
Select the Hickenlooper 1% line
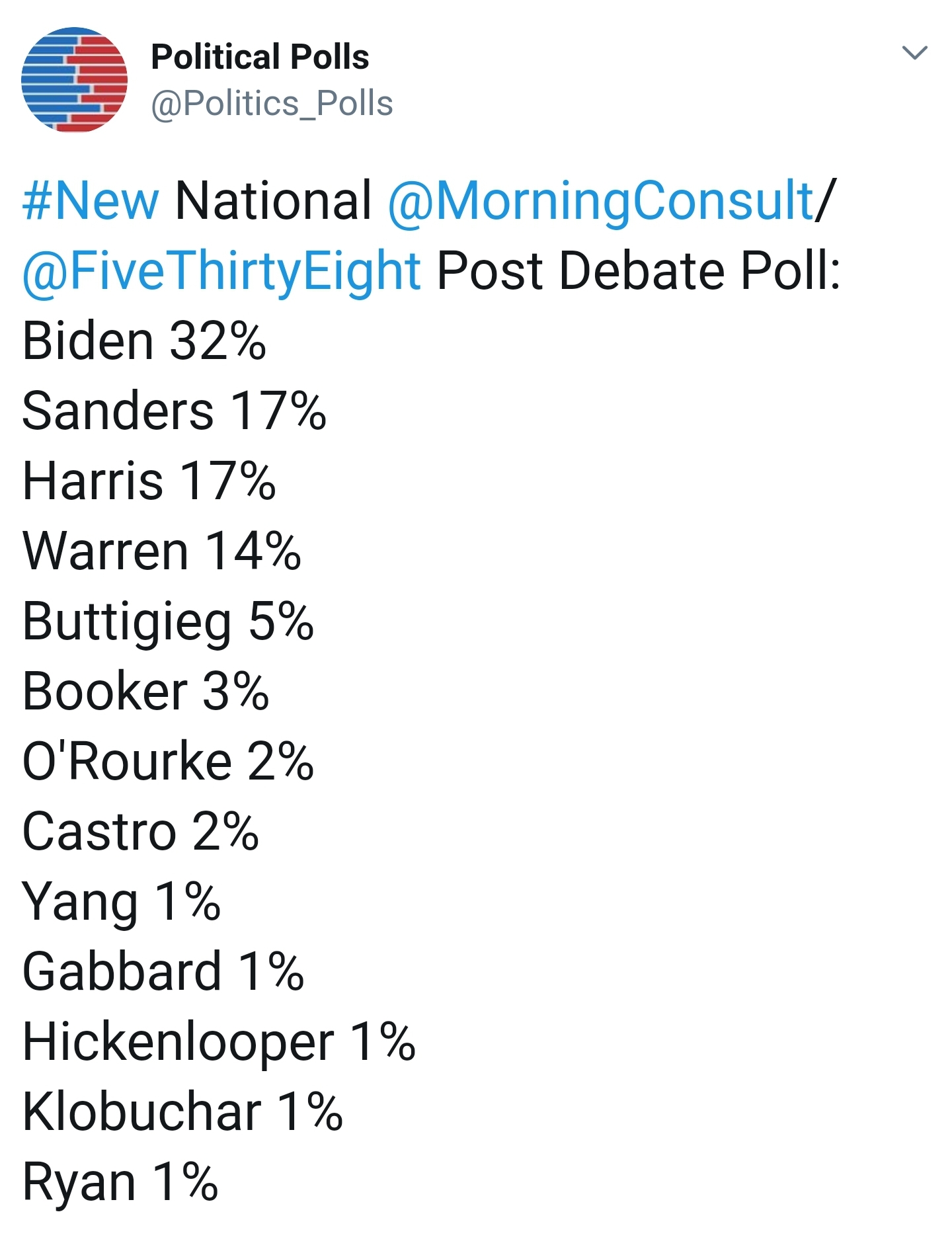[x=219, y=1042]
